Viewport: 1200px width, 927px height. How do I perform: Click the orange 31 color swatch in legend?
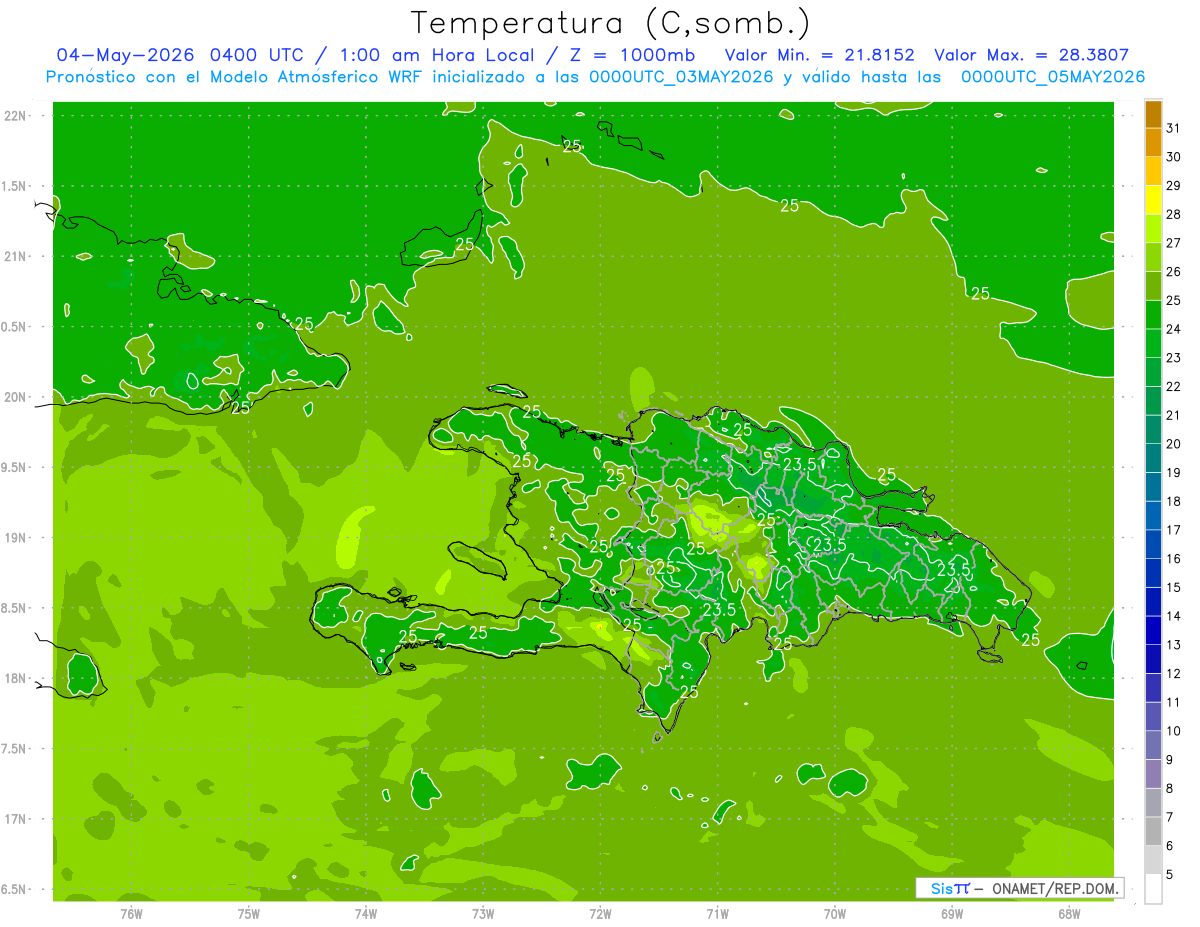pos(1153,115)
